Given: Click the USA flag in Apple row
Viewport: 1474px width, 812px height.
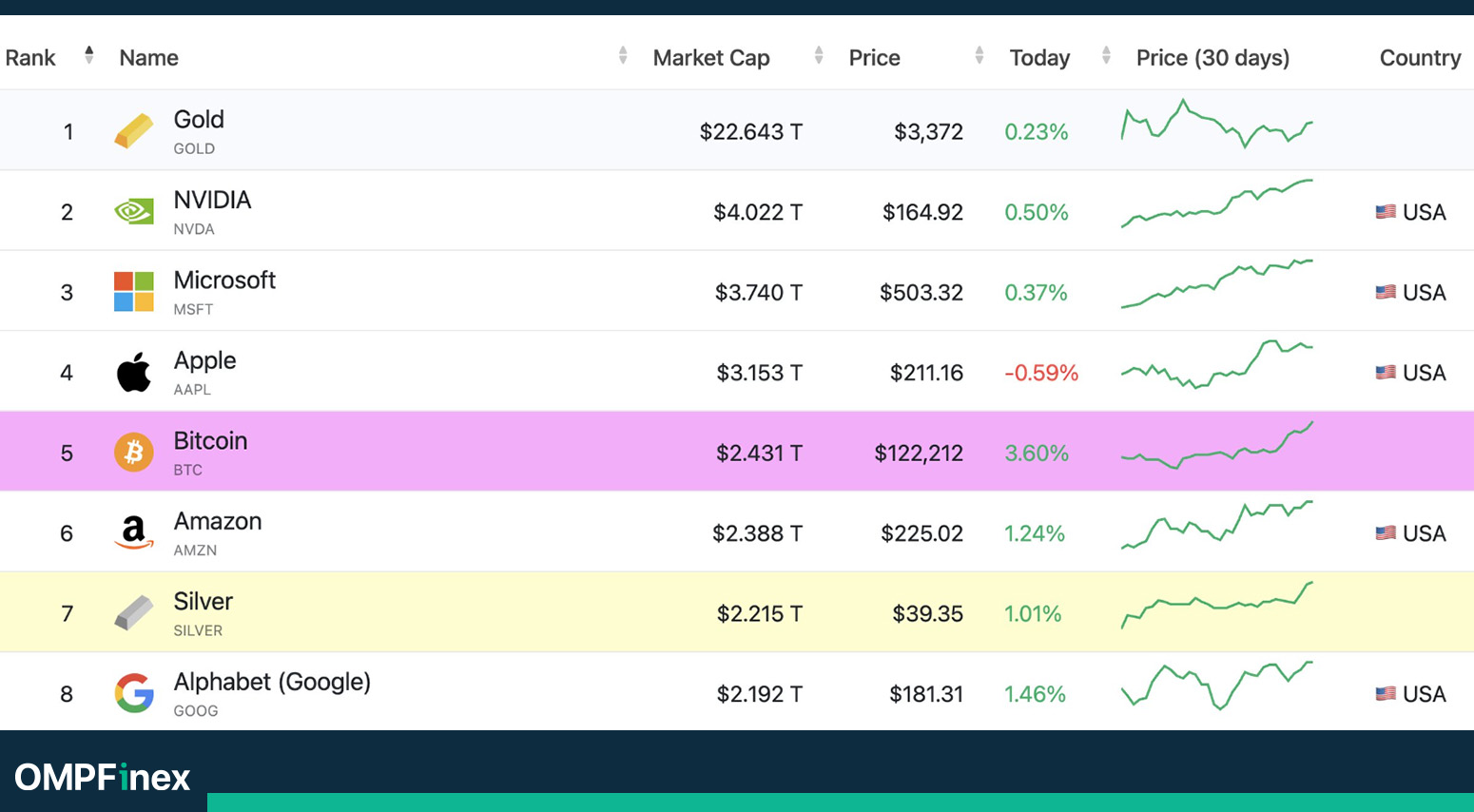Looking at the screenshot, I should pyautogui.click(x=1386, y=373).
